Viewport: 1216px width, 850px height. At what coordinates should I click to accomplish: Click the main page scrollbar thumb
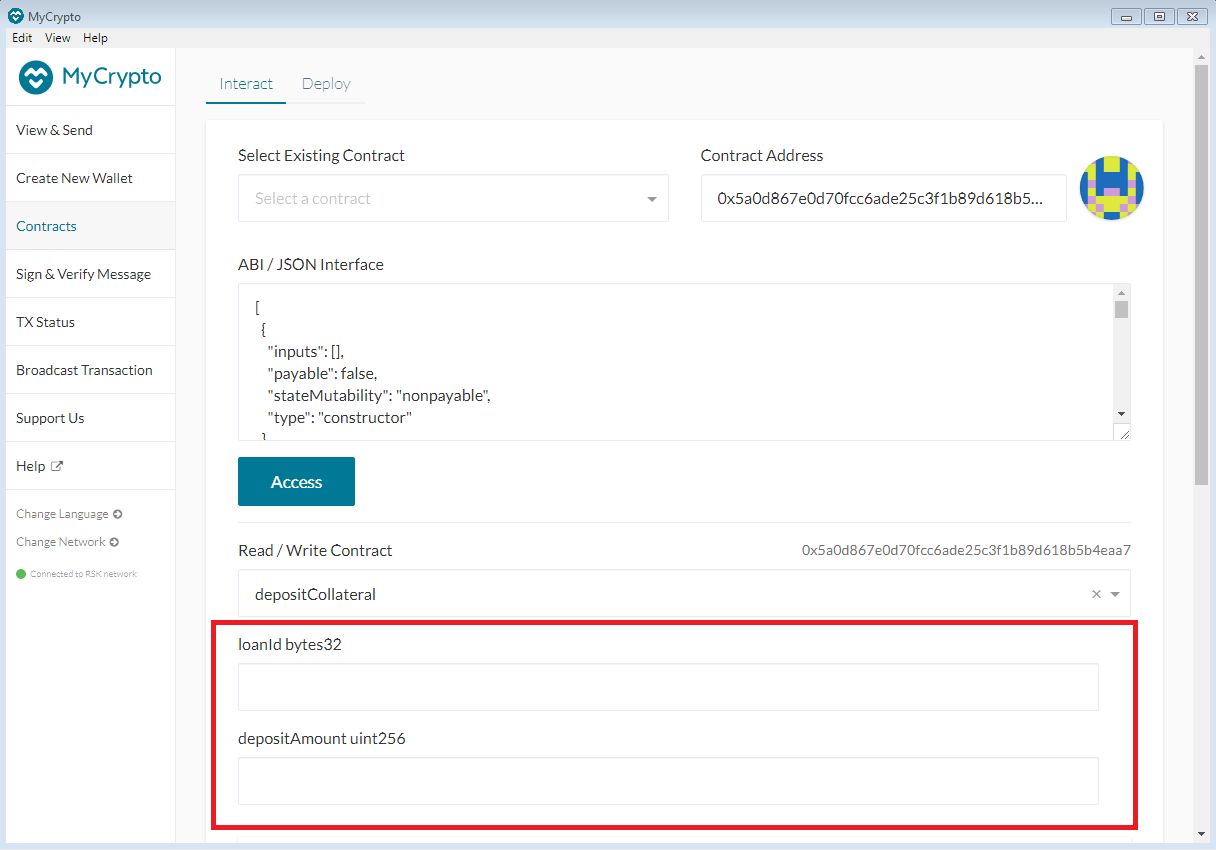[x=1201, y=275]
